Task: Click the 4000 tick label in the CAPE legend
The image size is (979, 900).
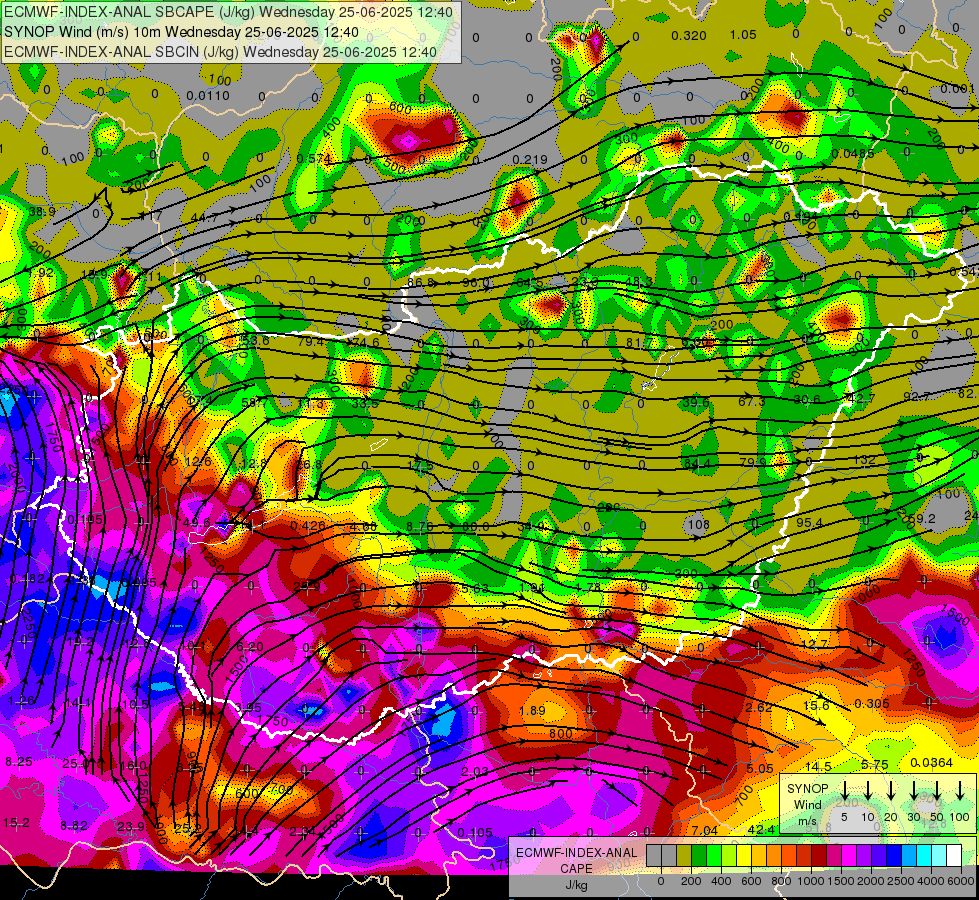Action: click(931, 881)
